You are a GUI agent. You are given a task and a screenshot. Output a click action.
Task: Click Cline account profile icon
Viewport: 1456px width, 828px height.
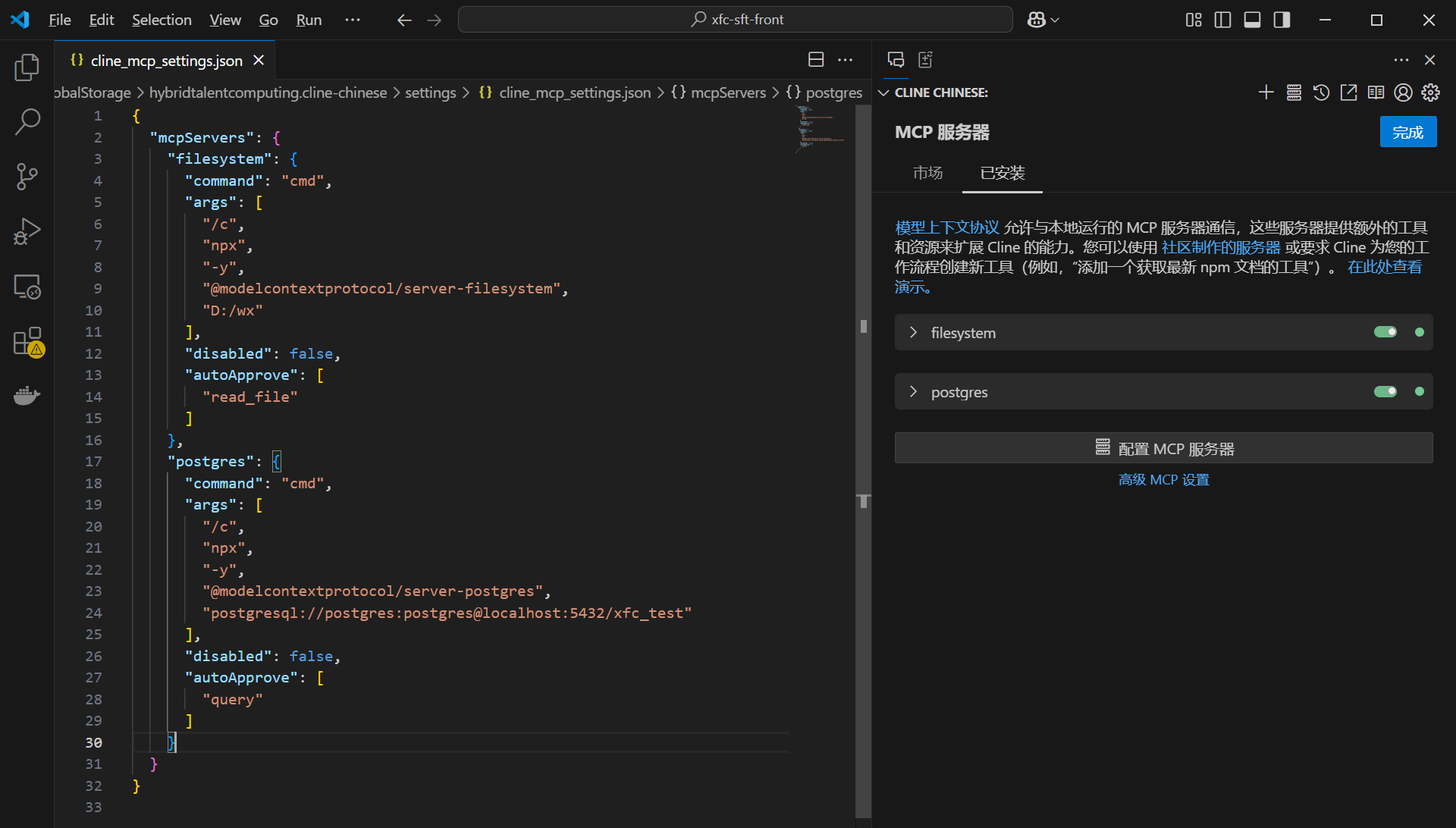(x=1403, y=93)
